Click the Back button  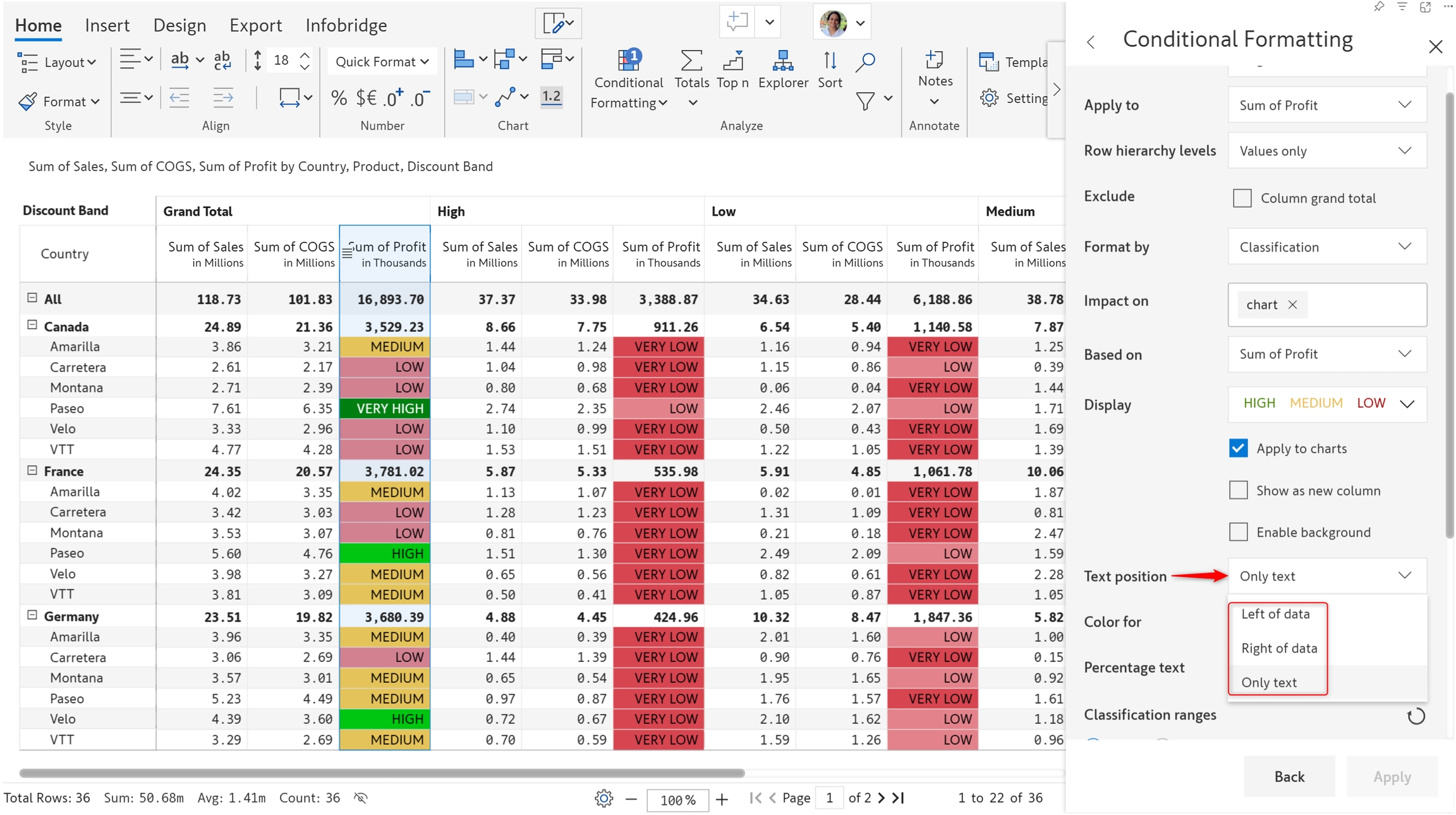point(1289,776)
